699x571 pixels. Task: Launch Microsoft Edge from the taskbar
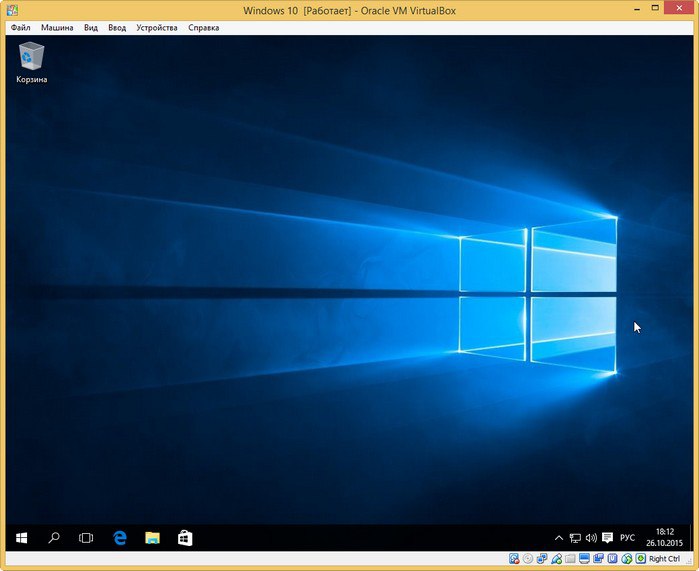(119, 538)
